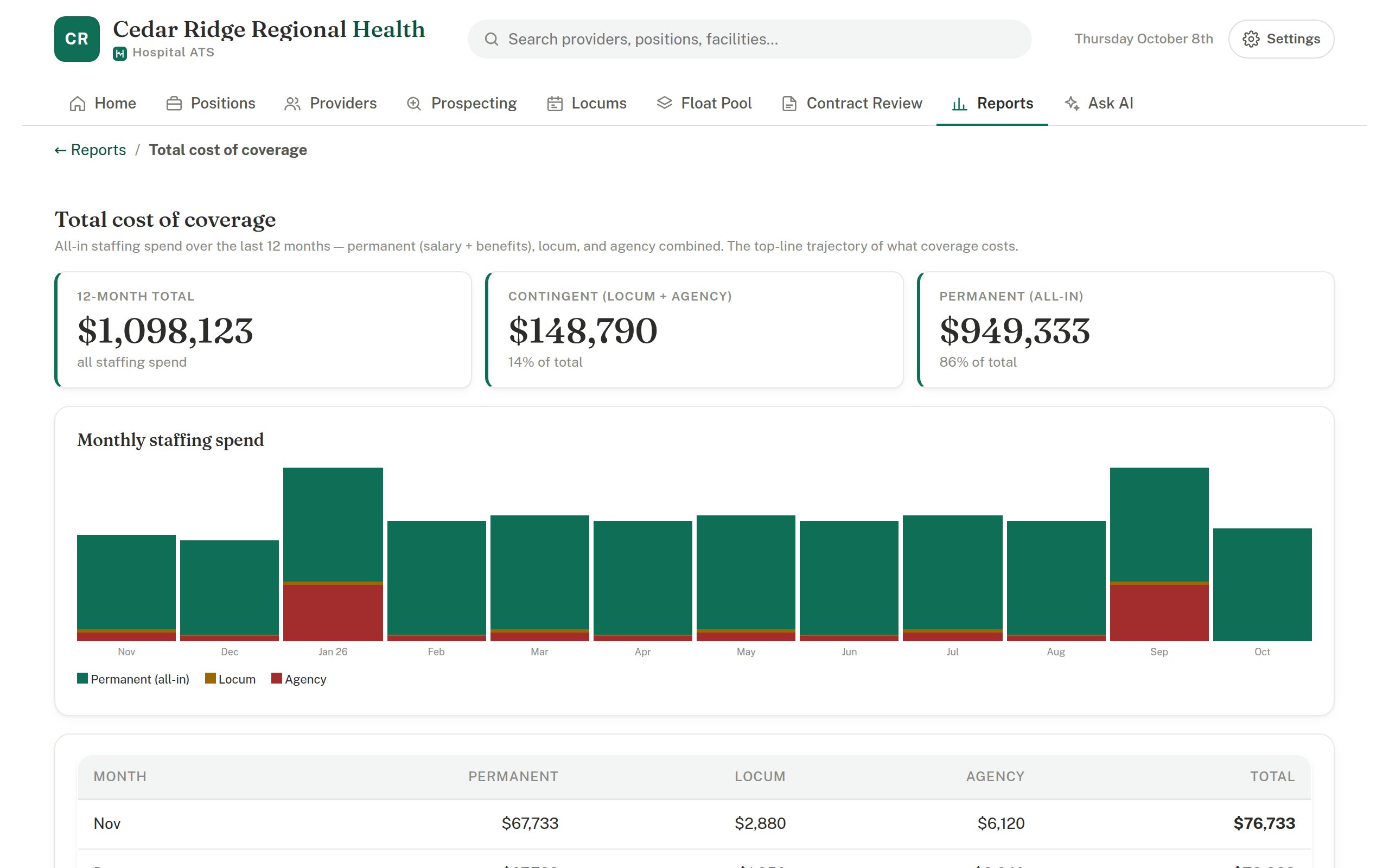The image size is (1389, 868).
Task: Select the Locums tab
Action: [587, 103]
